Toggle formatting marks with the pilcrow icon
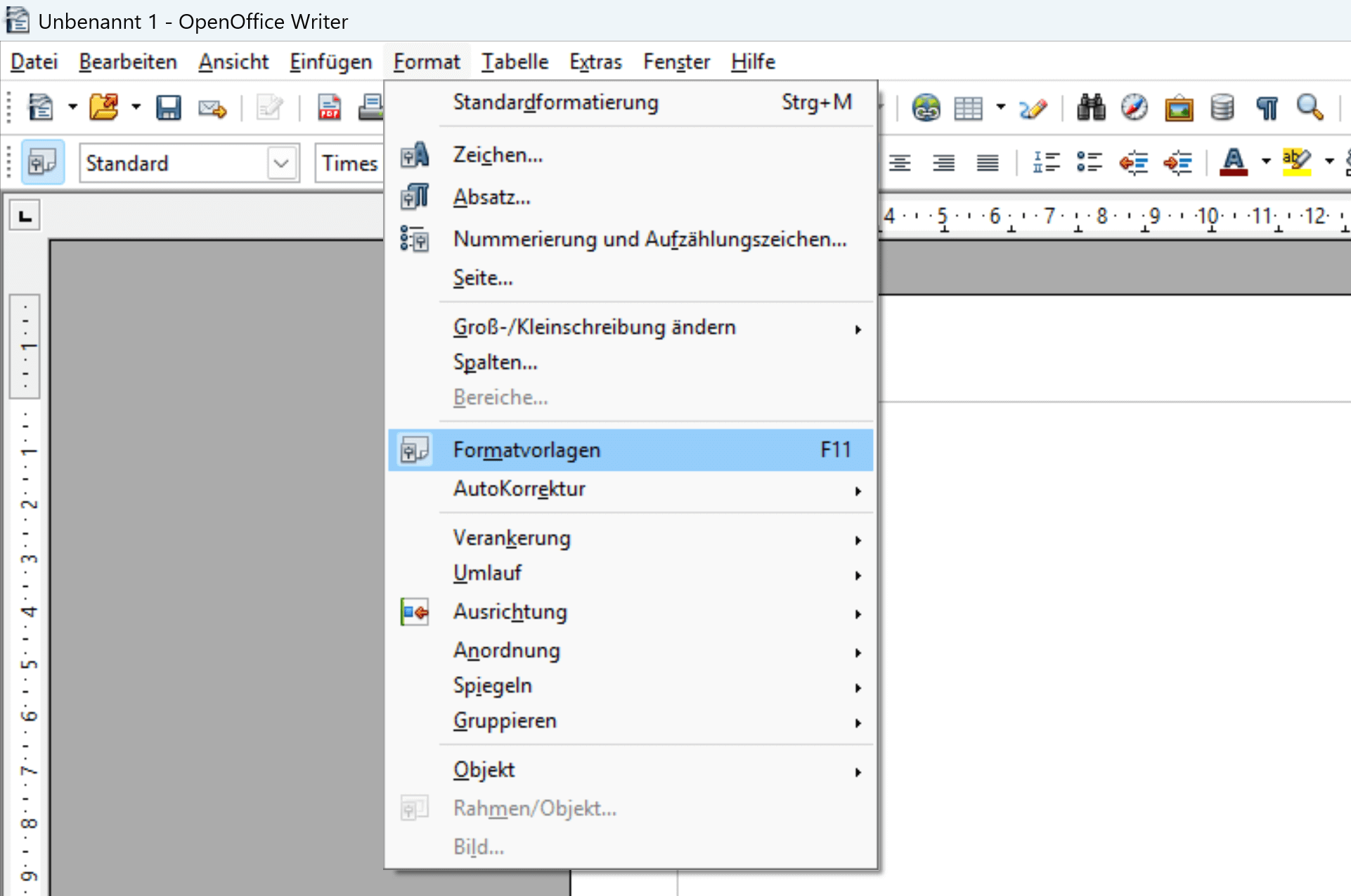This screenshot has height=896, width=1351. pyautogui.click(x=1267, y=107)
